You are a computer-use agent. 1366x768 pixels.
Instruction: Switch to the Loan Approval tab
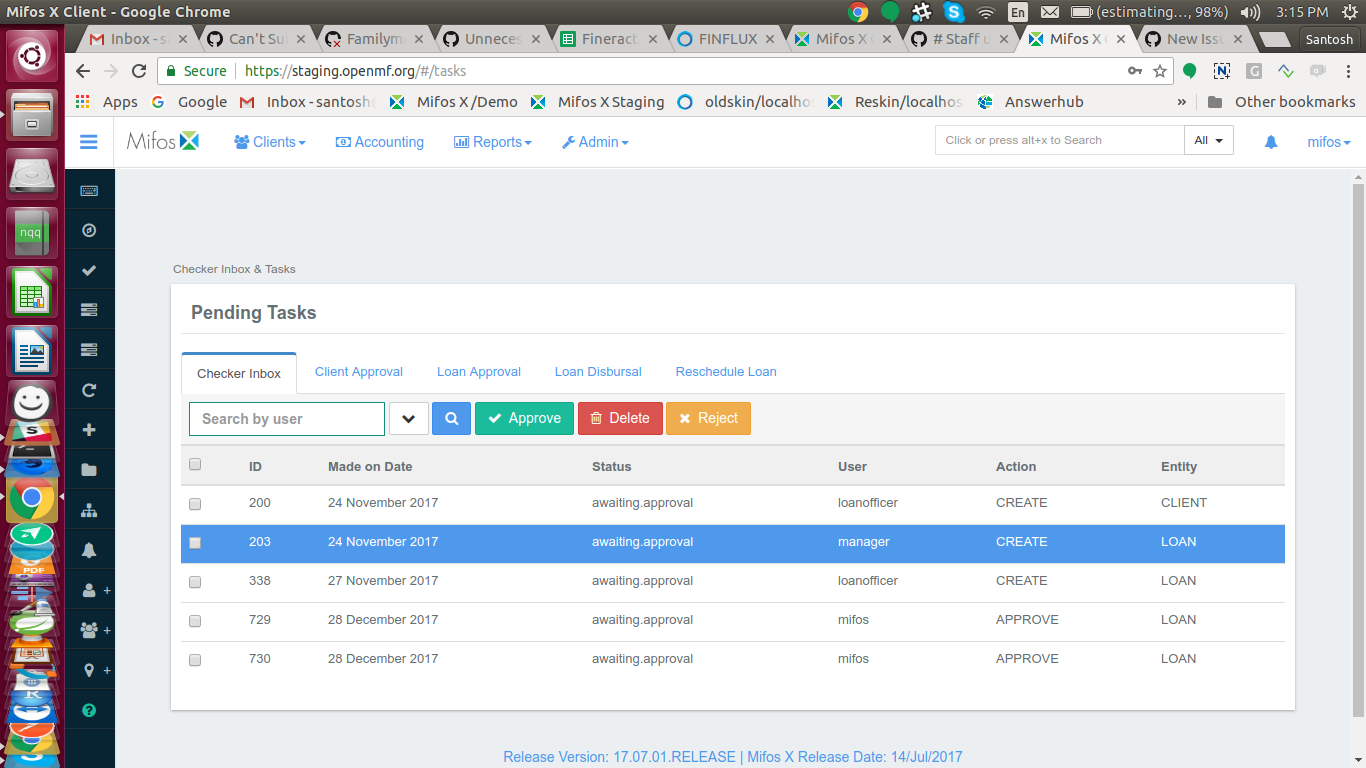pyautogui.click(x=478, y=371)
